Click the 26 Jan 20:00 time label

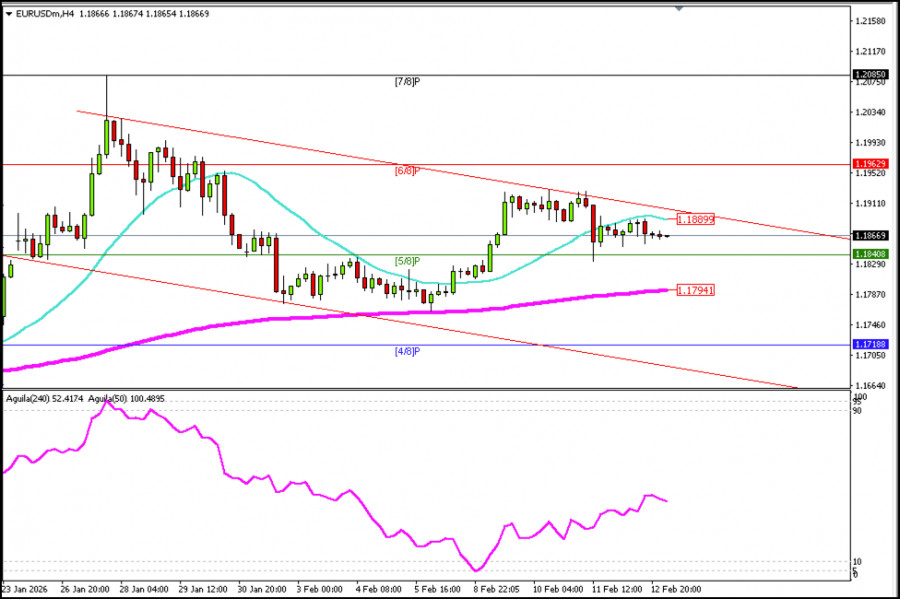[85, 589]
